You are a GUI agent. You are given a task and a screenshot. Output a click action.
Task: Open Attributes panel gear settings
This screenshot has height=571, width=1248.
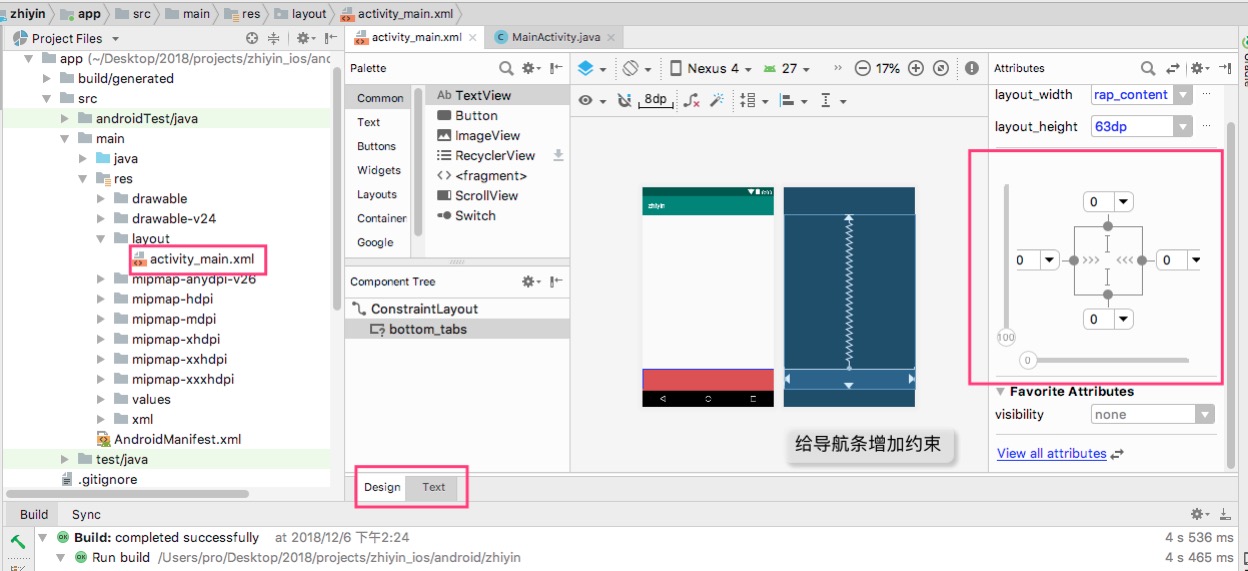pyautogui.click(x=1200, y=68)
